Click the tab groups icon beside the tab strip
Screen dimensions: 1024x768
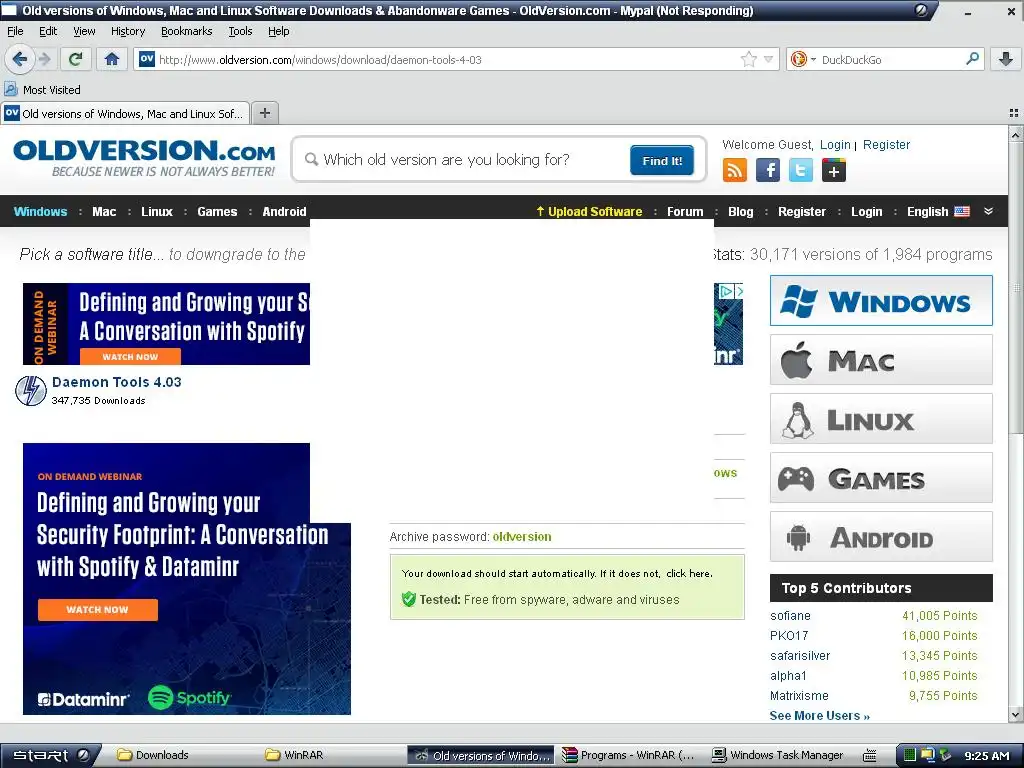[x=1014, y=113]
